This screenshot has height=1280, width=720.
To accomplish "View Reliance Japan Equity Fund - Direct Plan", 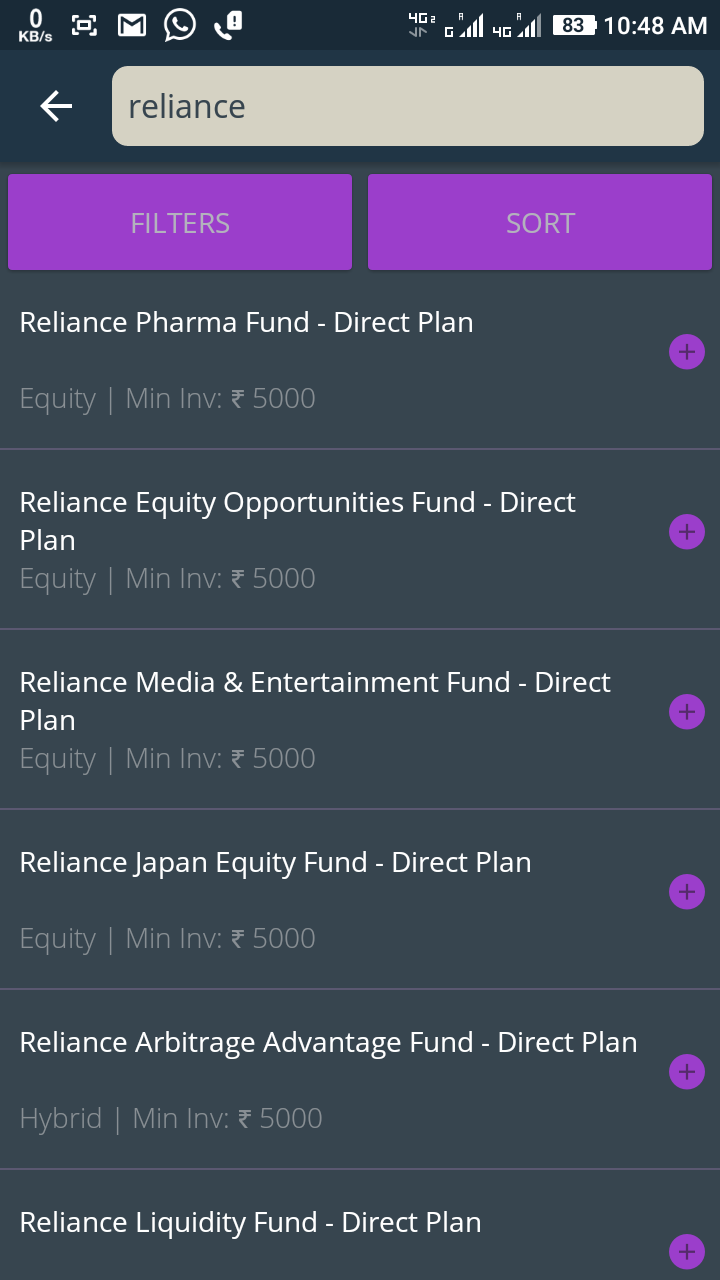I will click(x=275, y=863).
